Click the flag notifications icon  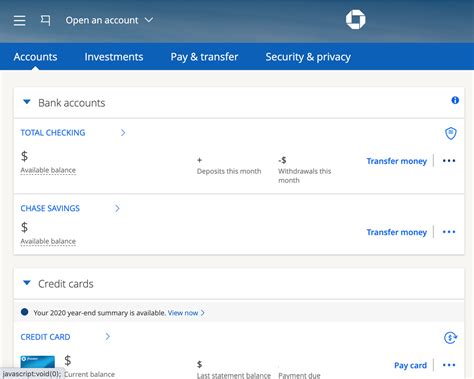[45, 20]
